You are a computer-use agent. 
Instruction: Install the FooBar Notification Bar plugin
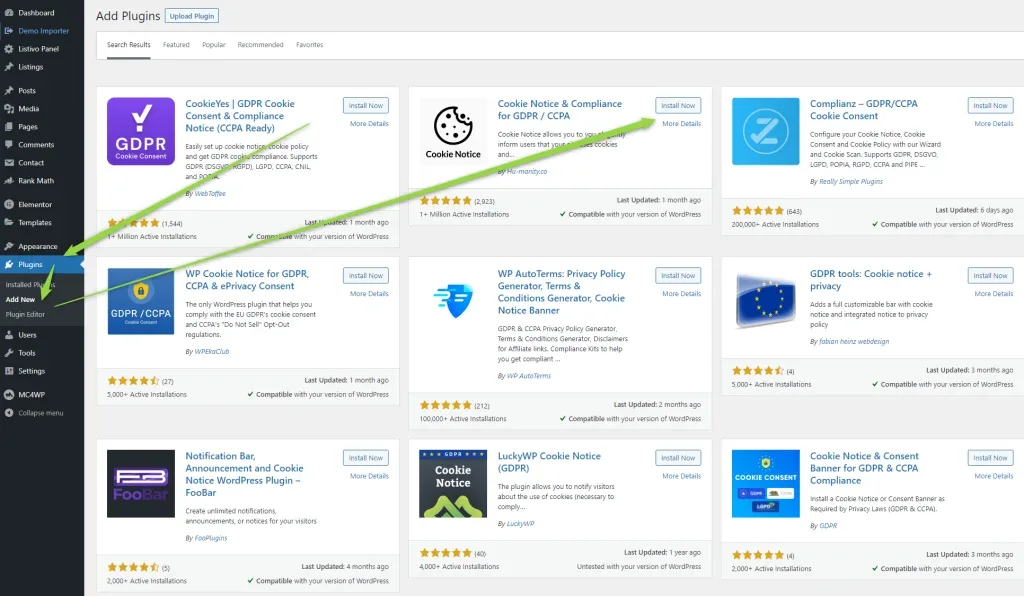point(366,458)
